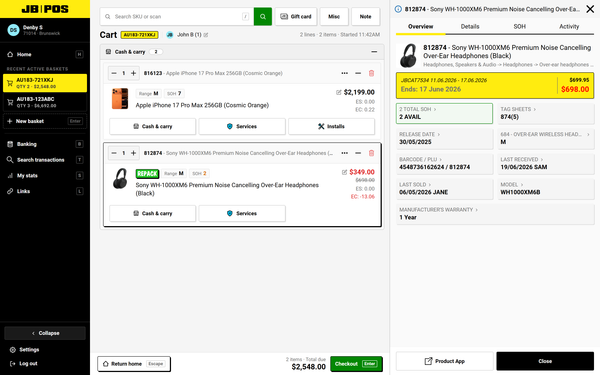Expand the Last Received tile

[x=546, y=163]
